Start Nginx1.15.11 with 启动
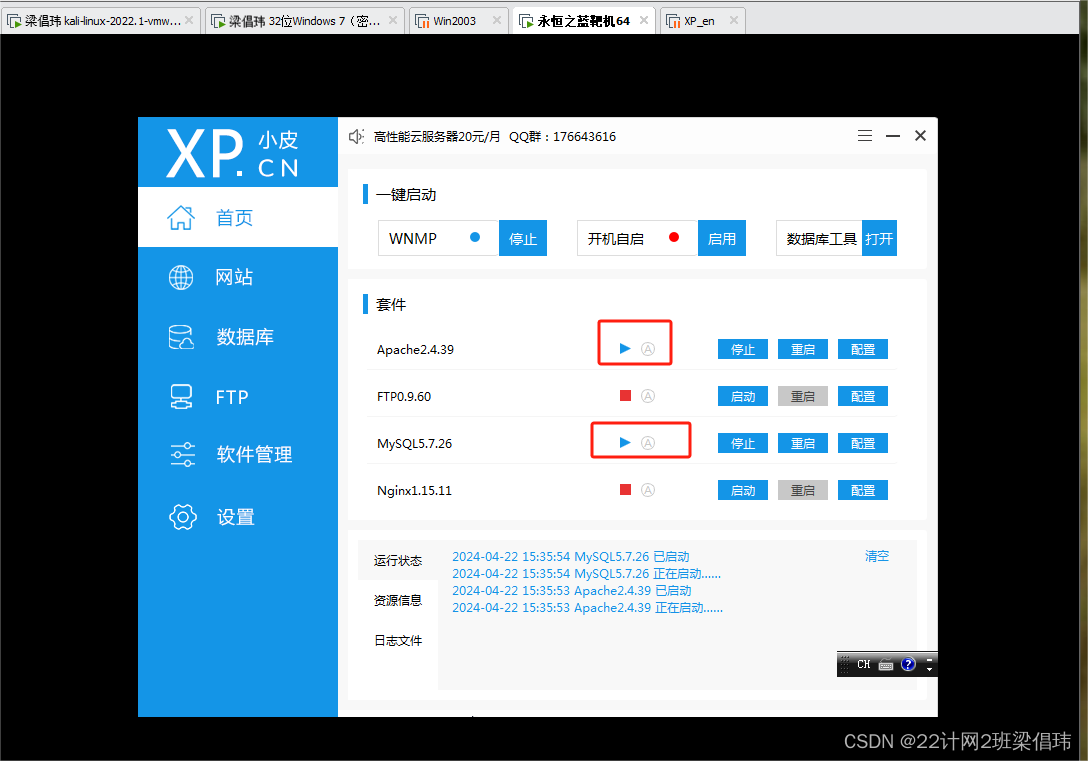This screenshot has width=1088, height=761. 742,490
